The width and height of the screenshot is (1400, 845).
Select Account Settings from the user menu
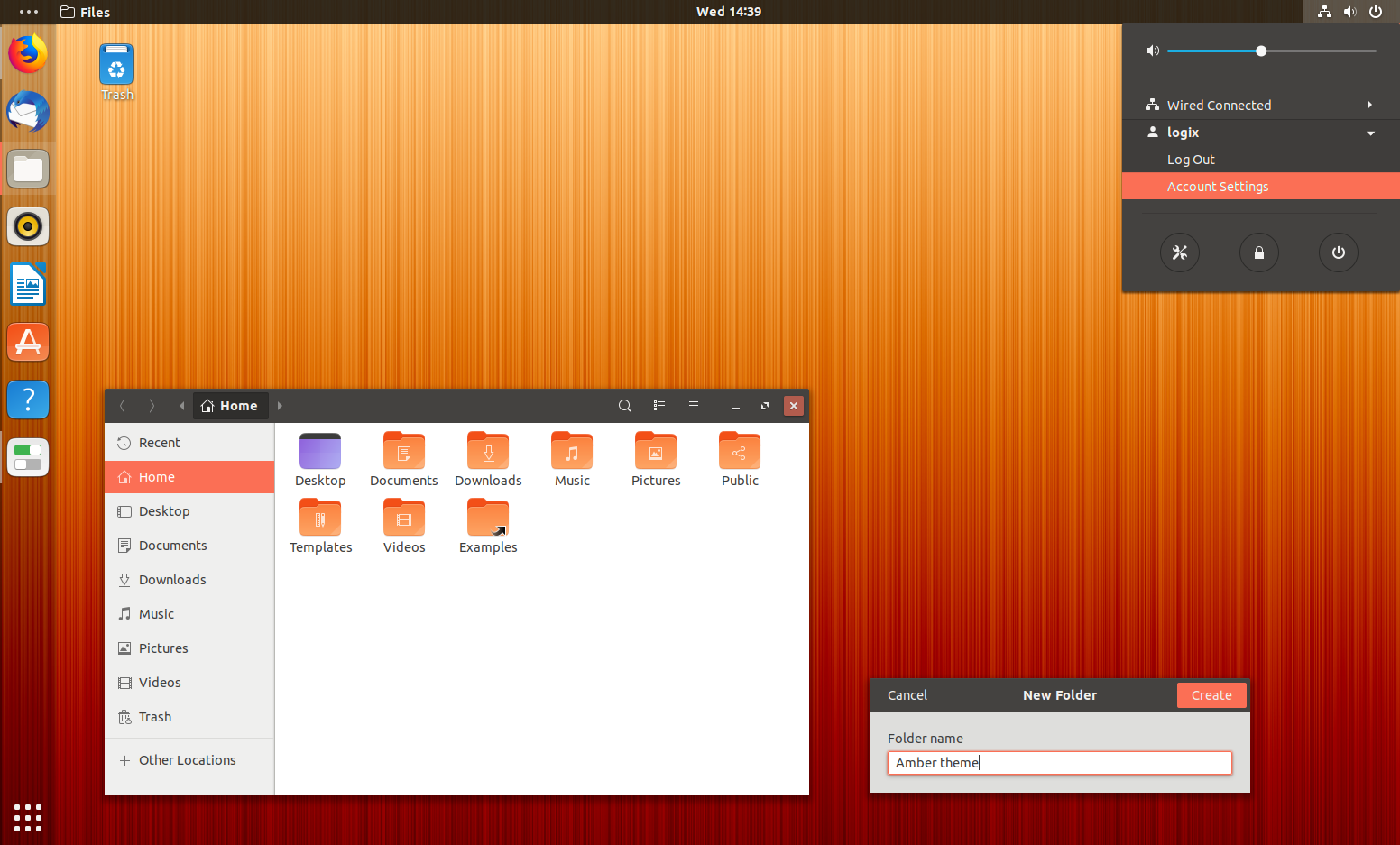pos(1217,186)
